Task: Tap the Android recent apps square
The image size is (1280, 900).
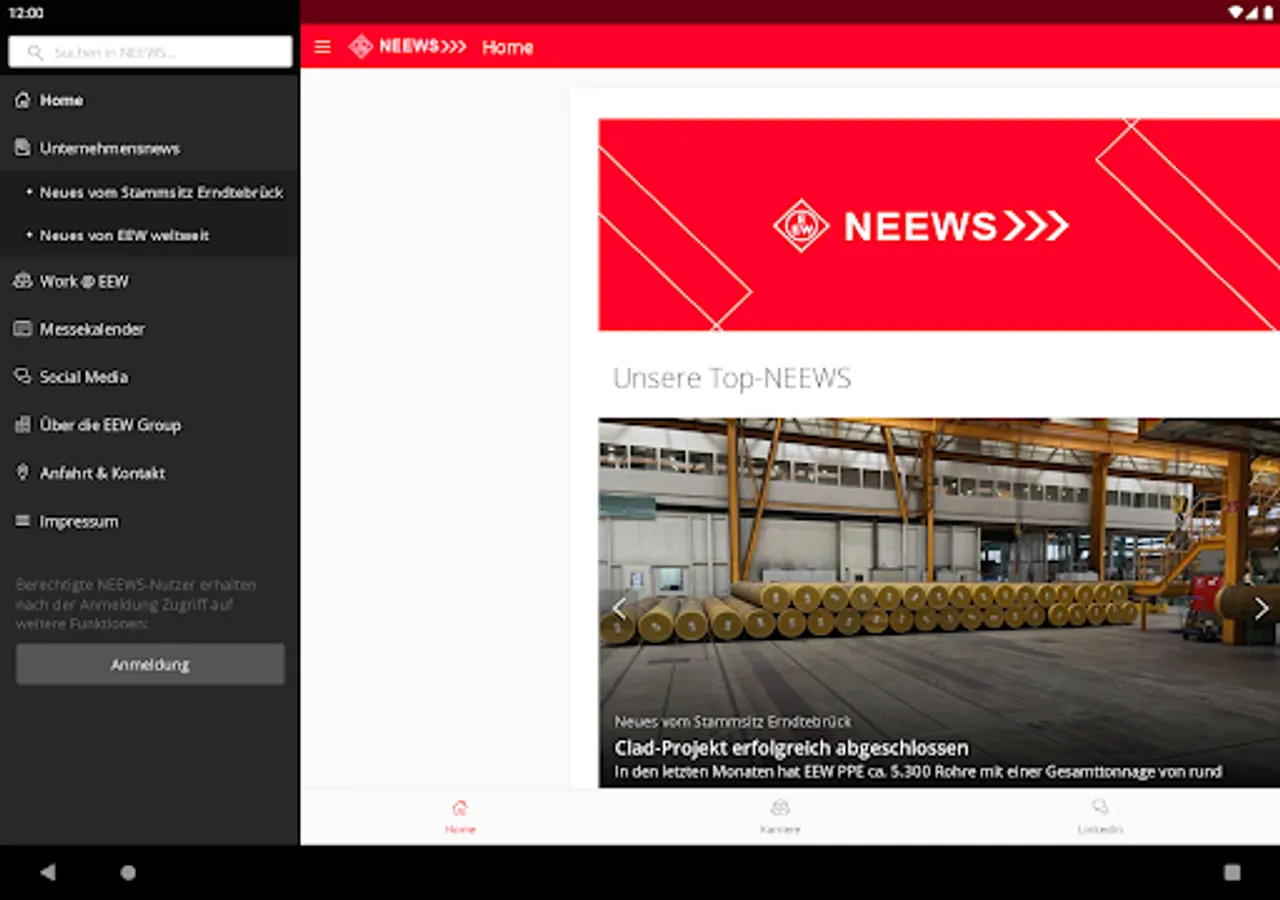Action: coord(1232,872)
